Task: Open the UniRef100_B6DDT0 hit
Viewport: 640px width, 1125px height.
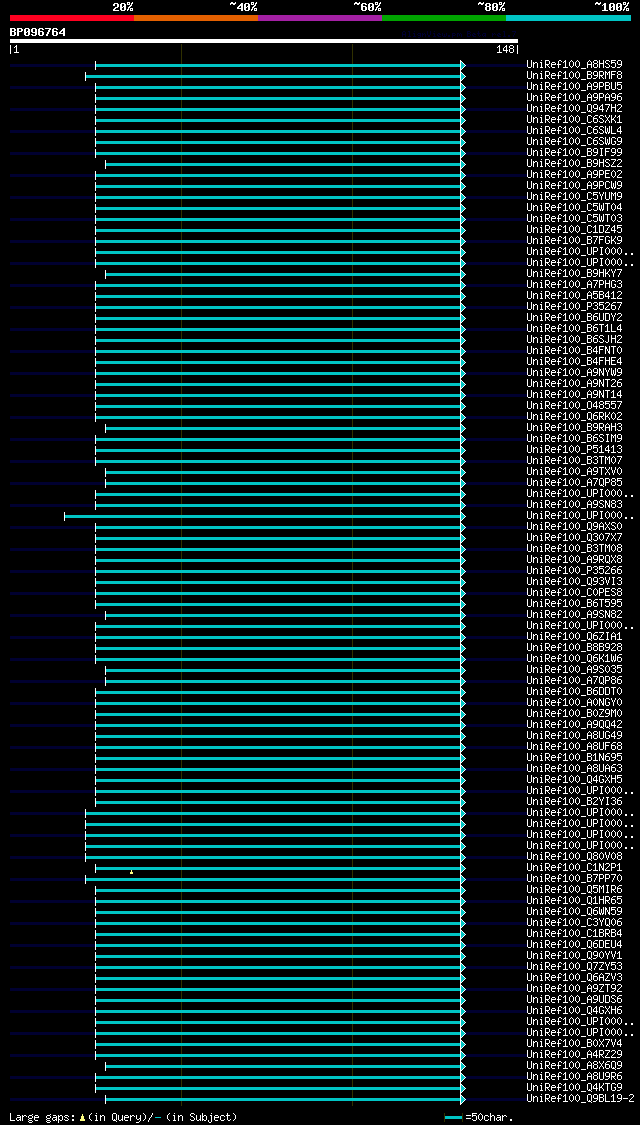Action: tap(574, 692)
